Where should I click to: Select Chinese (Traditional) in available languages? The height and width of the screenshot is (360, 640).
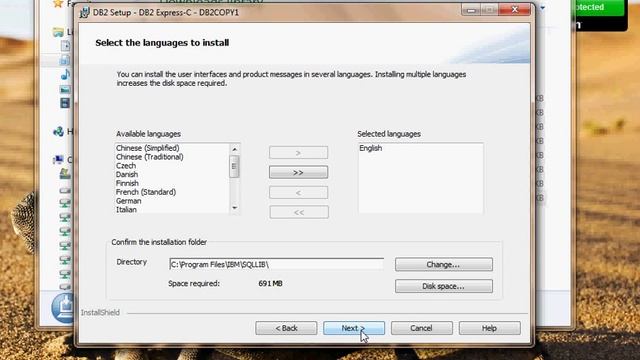150,157
